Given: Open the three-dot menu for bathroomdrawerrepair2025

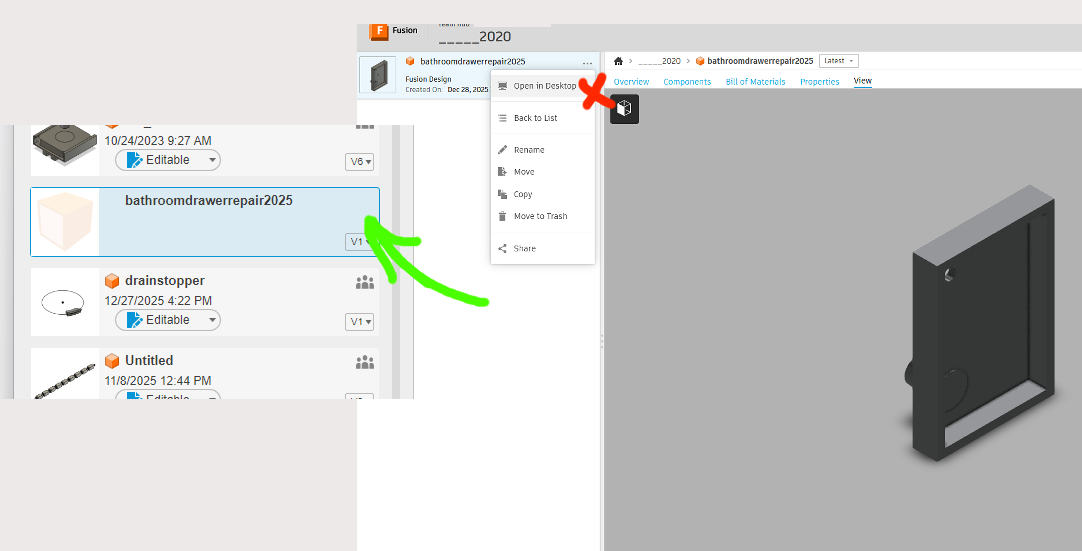Looking at the screenshot, I should click(x=587, y=62).
